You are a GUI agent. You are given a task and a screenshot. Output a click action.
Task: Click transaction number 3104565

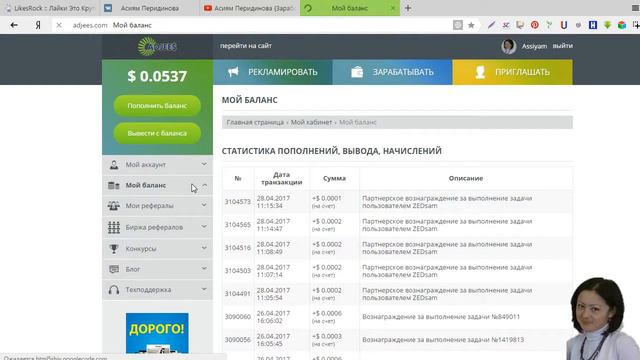point(238,224)
